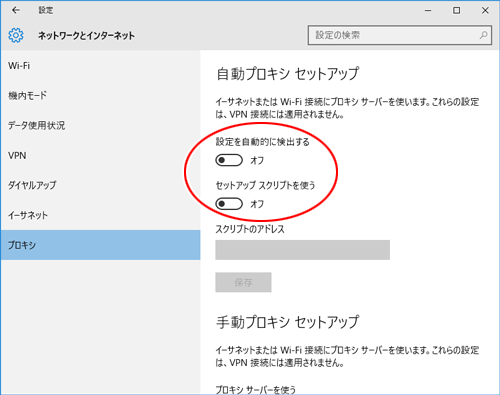This screenshot has height=395, width=500.
Task: Close the settings window
Action: 485,10
